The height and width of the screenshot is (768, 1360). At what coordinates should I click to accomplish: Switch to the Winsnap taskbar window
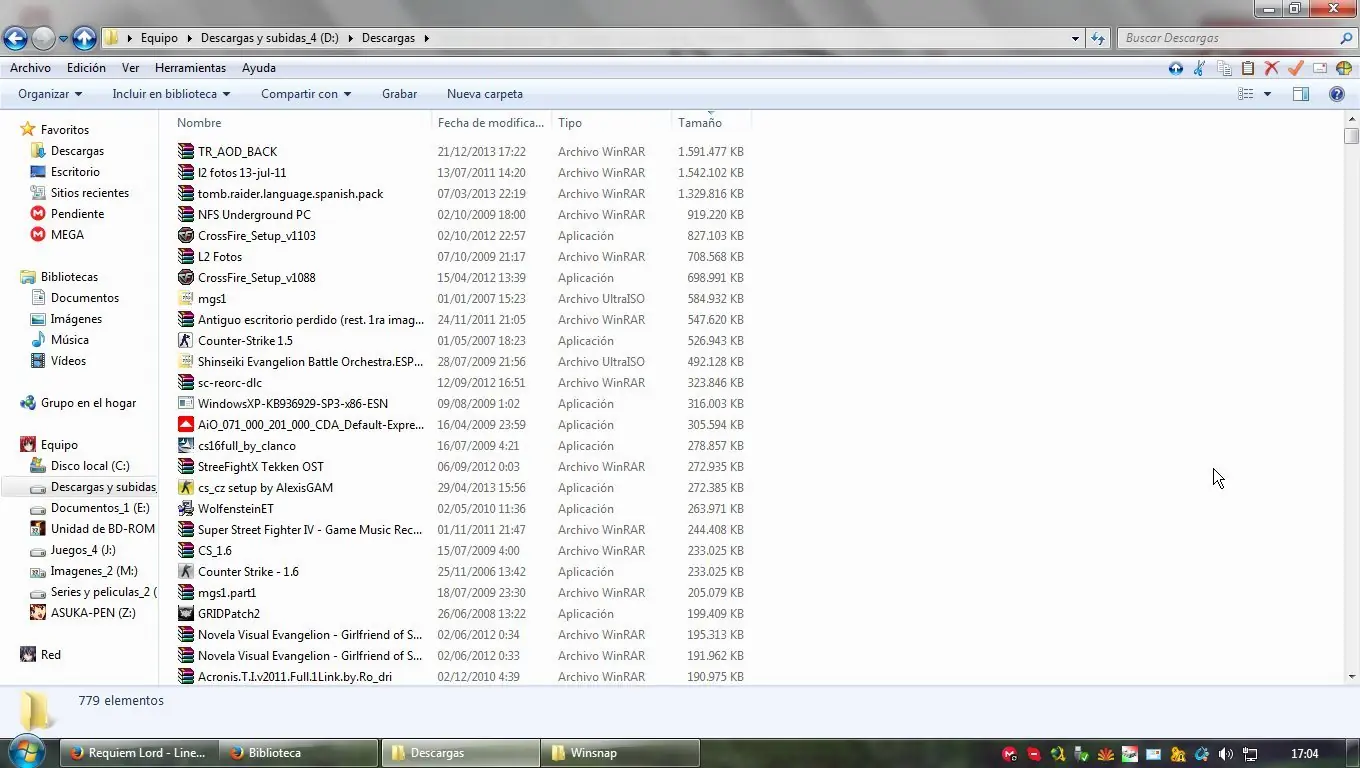pos(620,753)
